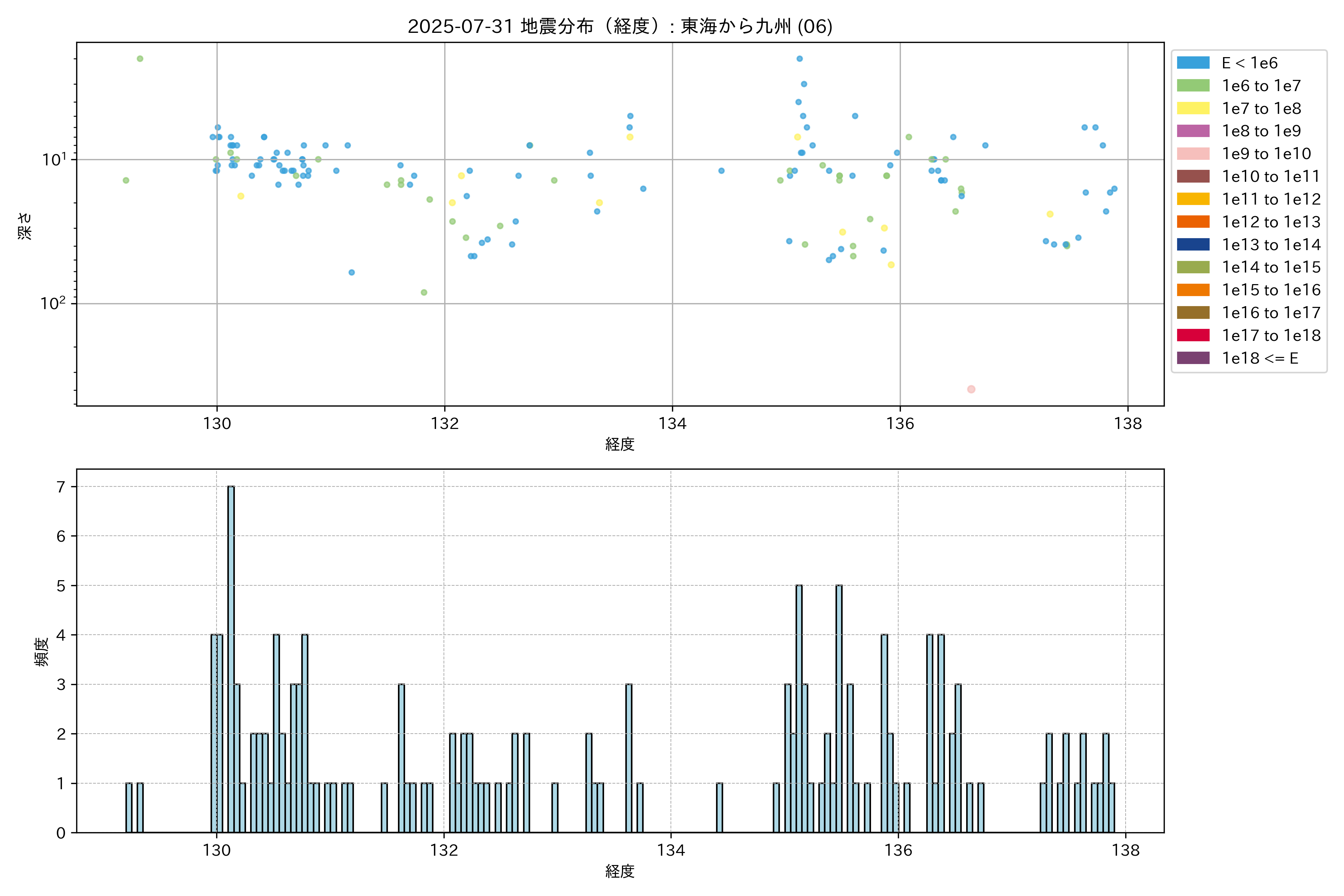
Task: Click the navy 1e13 to 1e14 swatch
Action: pos(1192,245)
